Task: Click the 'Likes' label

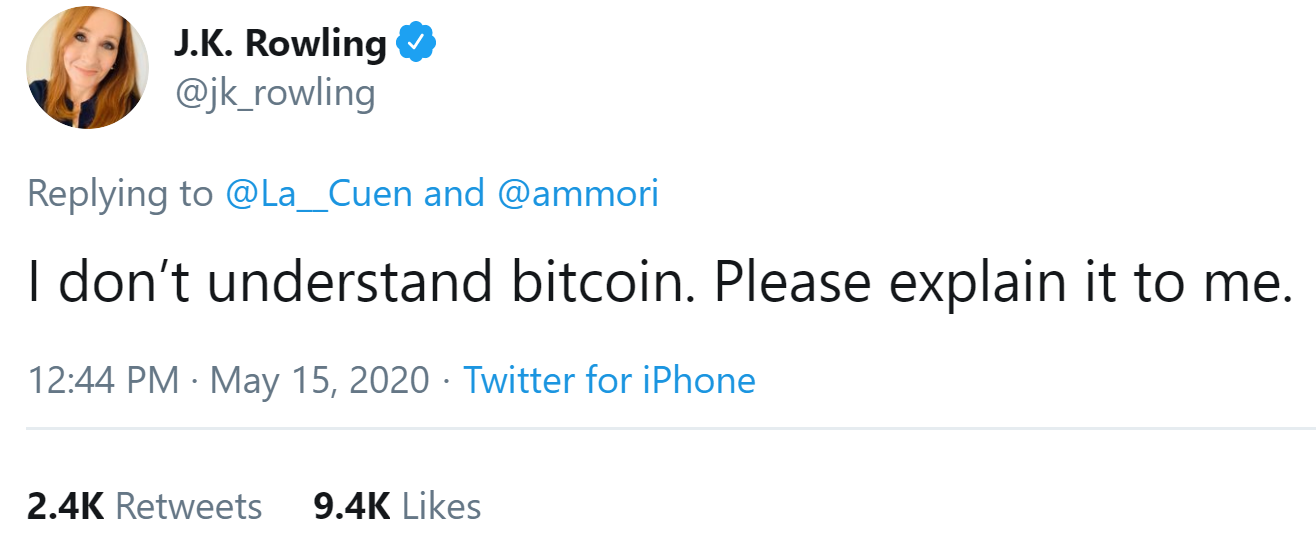Action: click(x=441, y=506)
